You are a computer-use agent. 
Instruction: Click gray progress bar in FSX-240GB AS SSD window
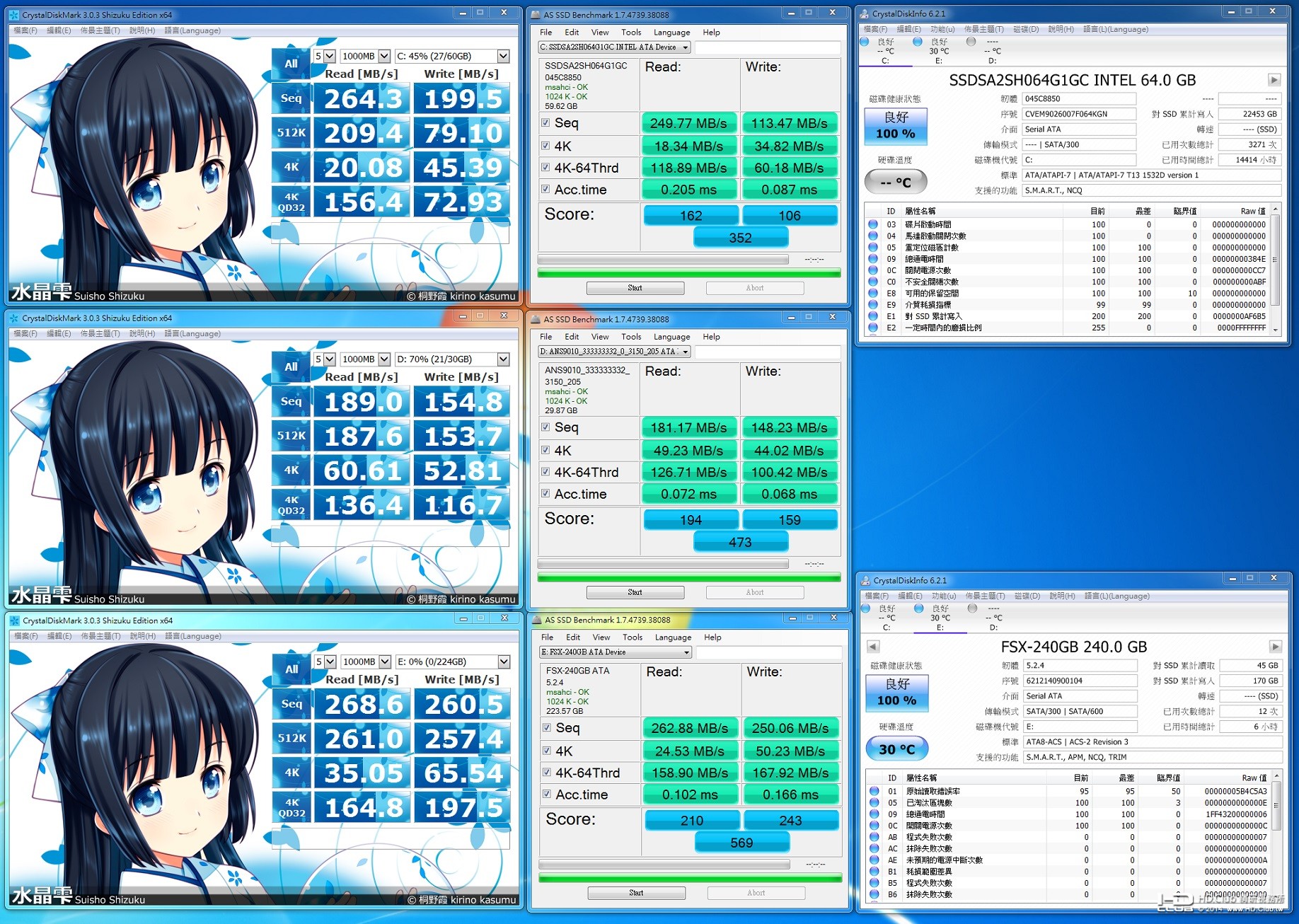point(664,864)
